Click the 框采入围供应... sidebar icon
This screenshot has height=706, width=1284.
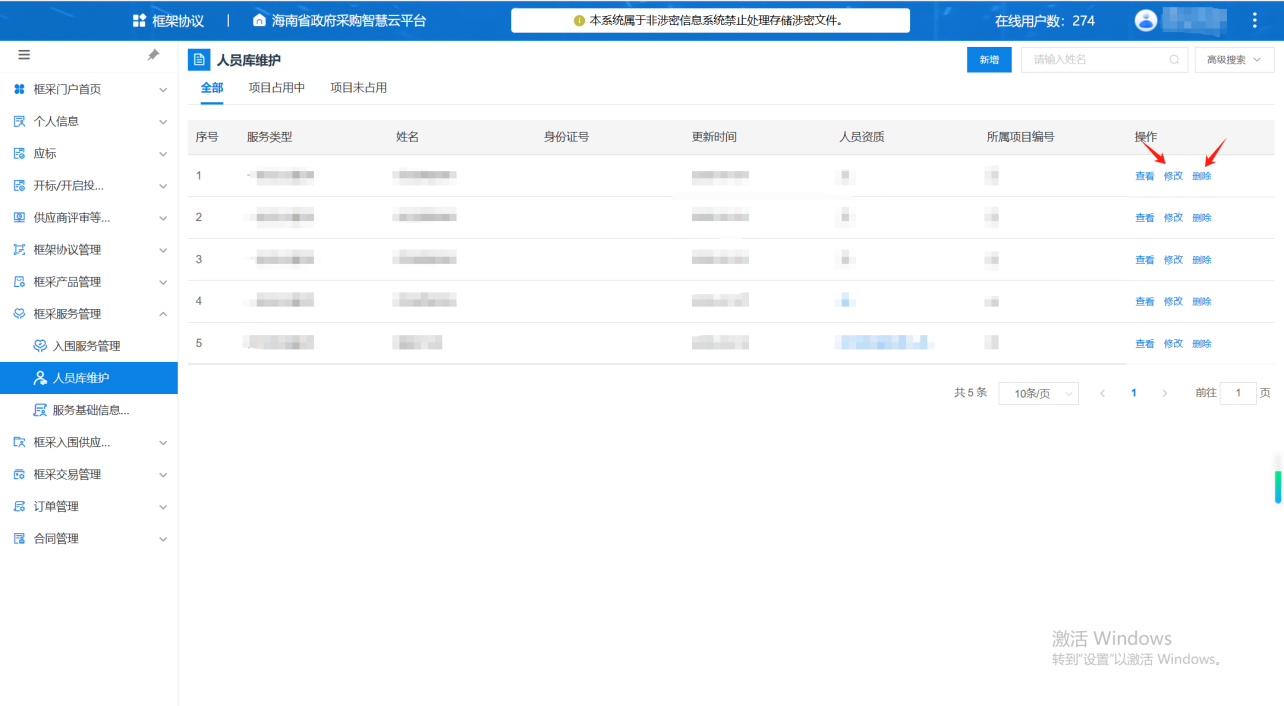19,442
